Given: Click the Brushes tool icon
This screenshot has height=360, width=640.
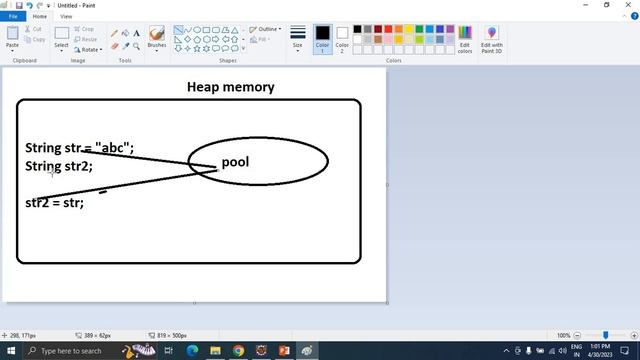Looking at the screenshot, I should point(157,33).
